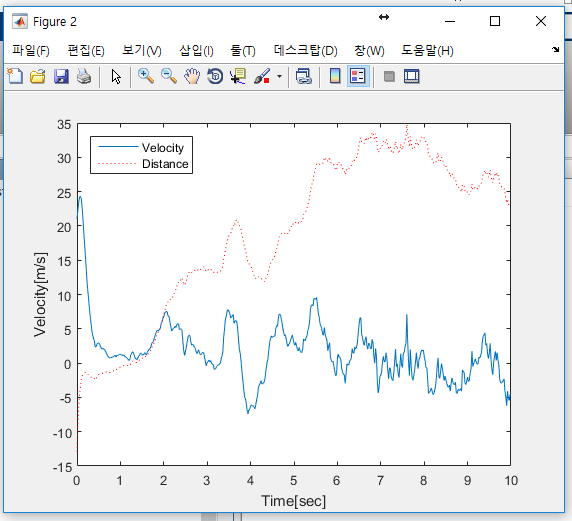This screenshot has width=572, height=521.
Task: Click the dock figure arrow at menu right
Action: 555,50
